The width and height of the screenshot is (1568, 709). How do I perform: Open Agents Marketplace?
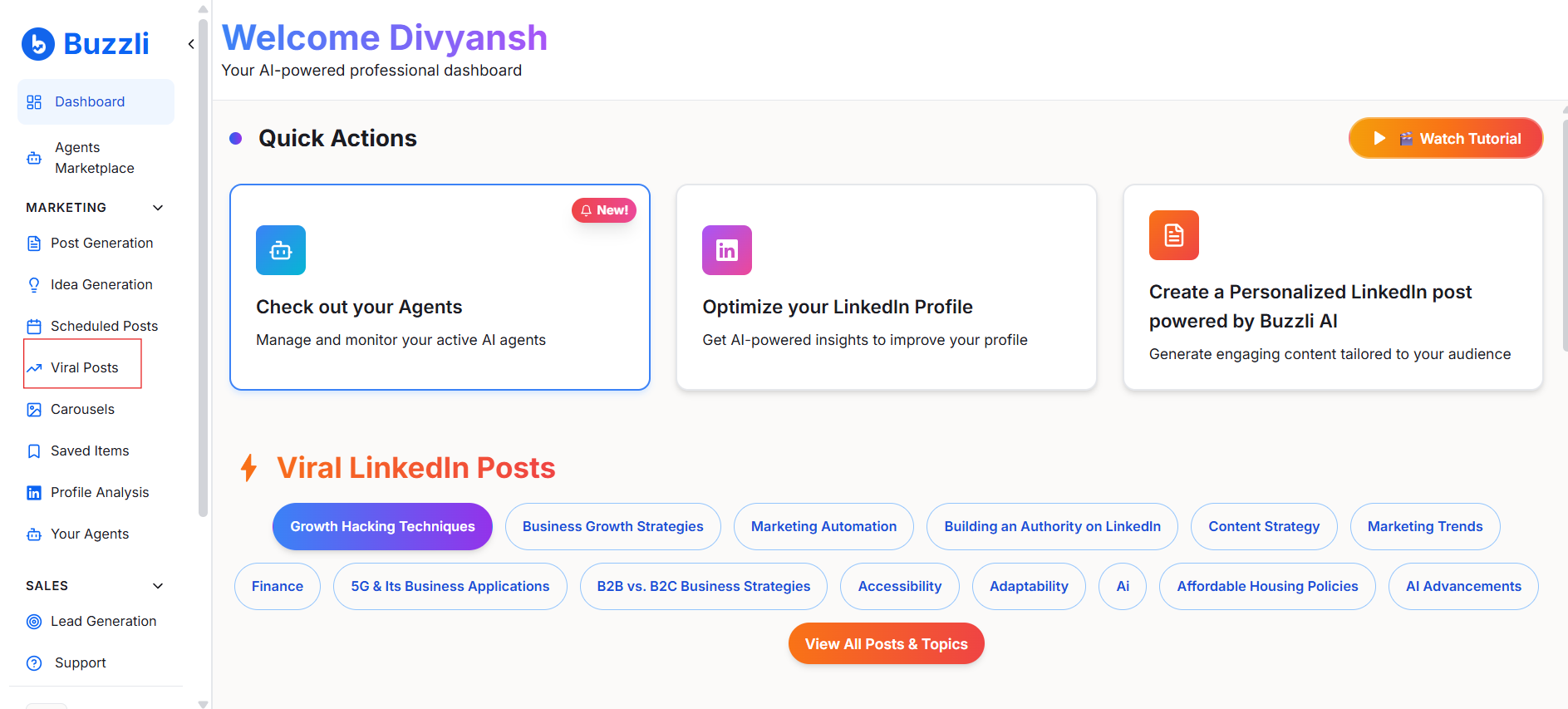pos(96,158)
